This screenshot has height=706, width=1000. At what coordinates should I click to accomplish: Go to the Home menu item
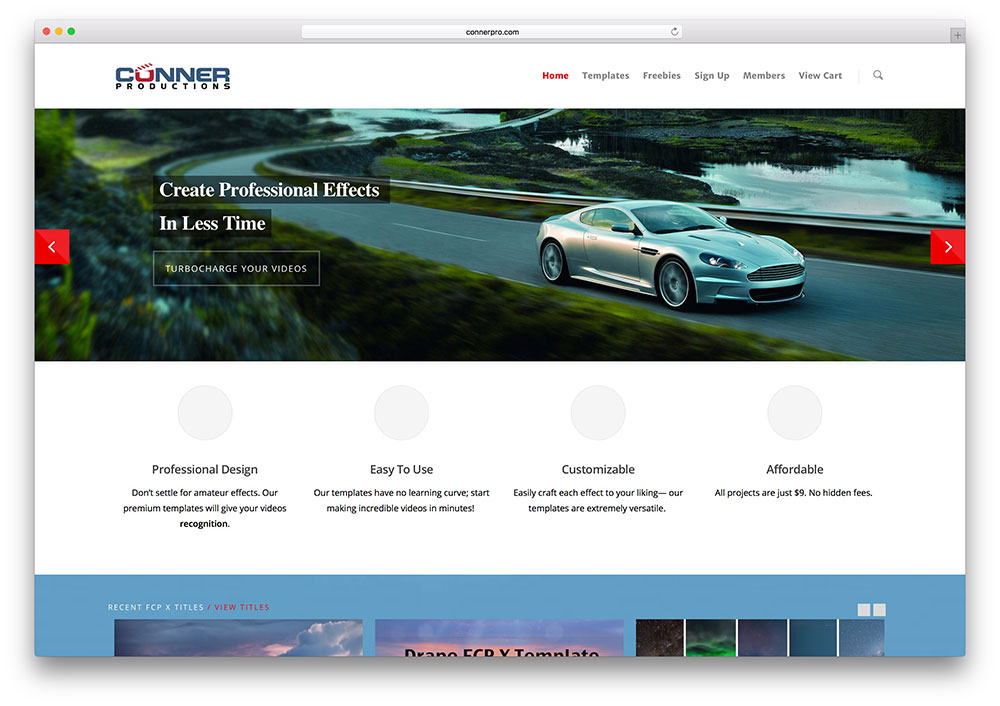pos(555,75)
